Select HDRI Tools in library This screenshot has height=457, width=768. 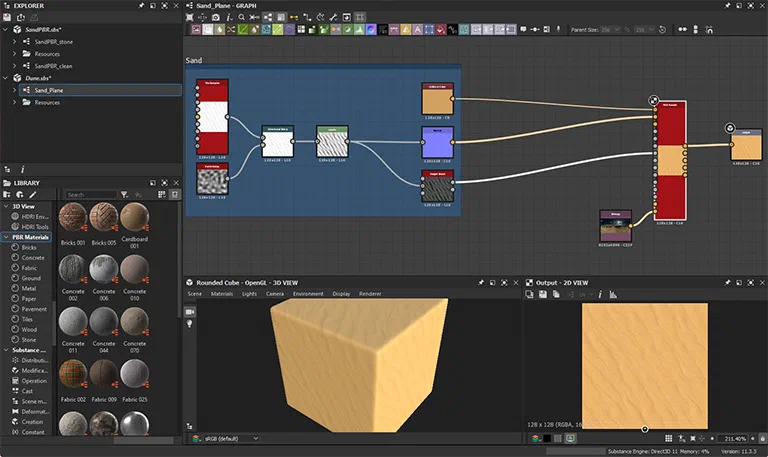click(35, 227)
